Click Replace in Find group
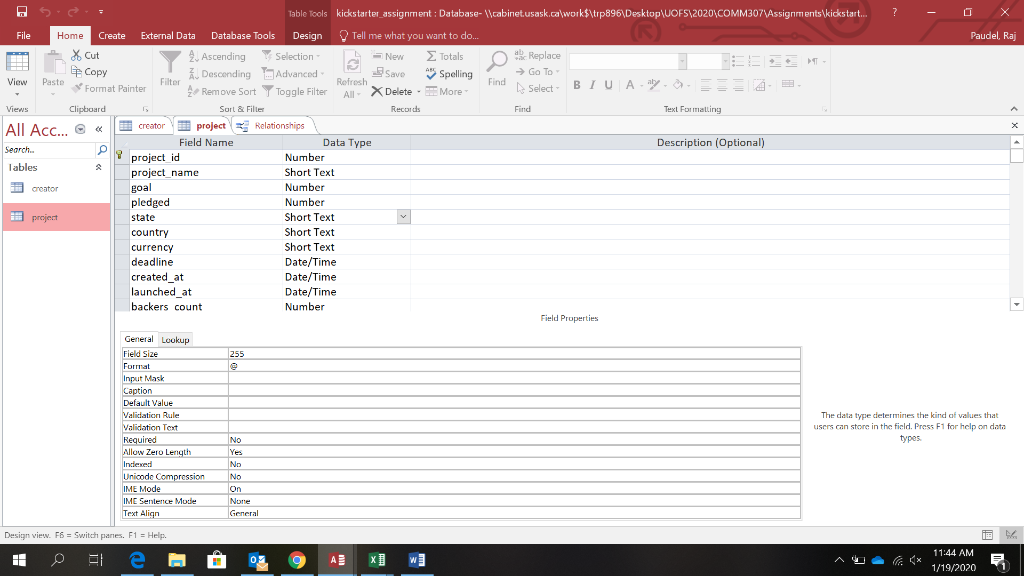1024x576 pixels. coord(537,56)
